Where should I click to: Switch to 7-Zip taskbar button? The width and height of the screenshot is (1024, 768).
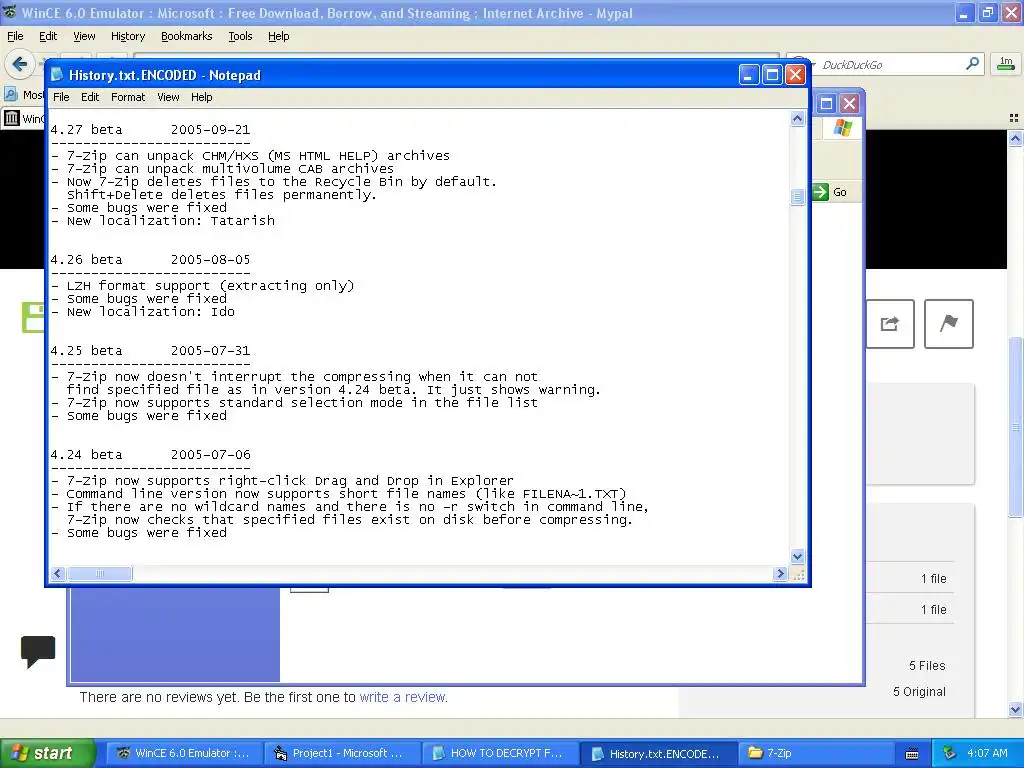[814, 753]
